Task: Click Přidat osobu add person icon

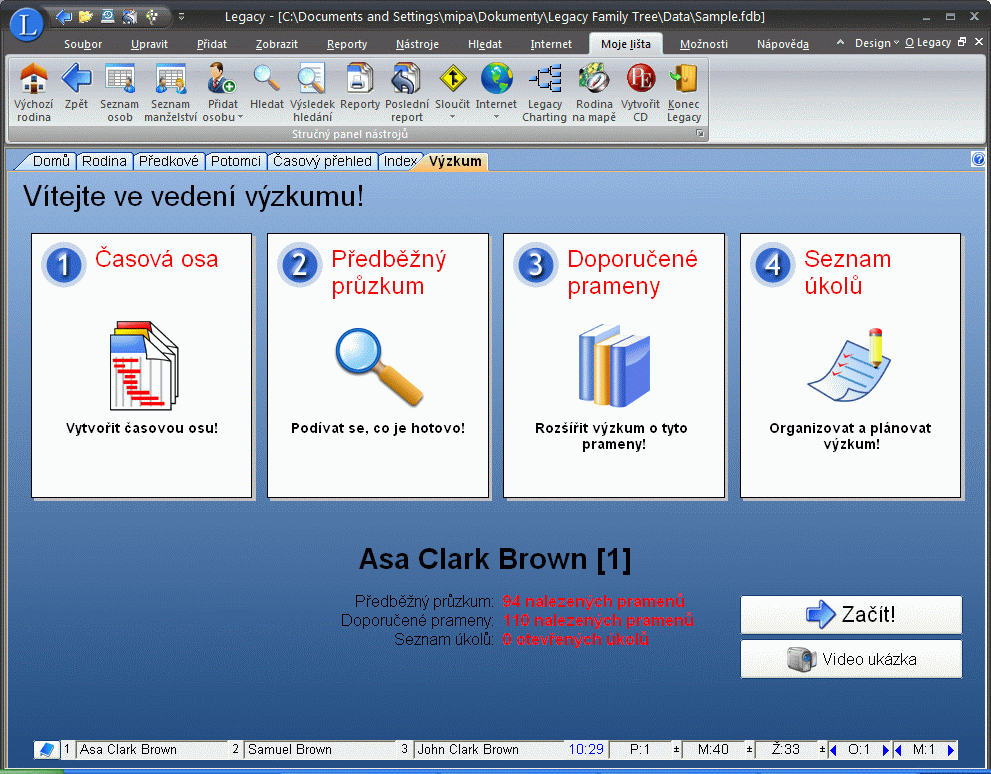Action: [222, 78]
